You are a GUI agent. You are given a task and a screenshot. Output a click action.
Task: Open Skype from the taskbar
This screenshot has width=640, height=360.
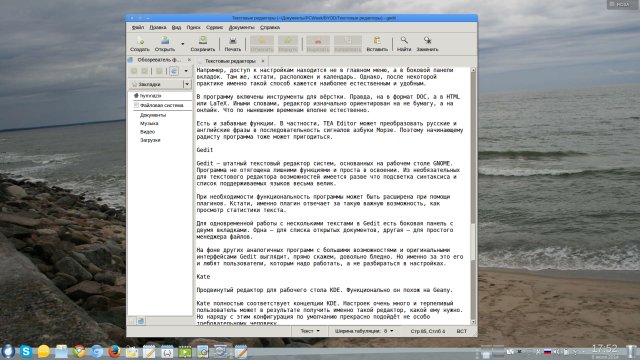(x=26, y=351)
